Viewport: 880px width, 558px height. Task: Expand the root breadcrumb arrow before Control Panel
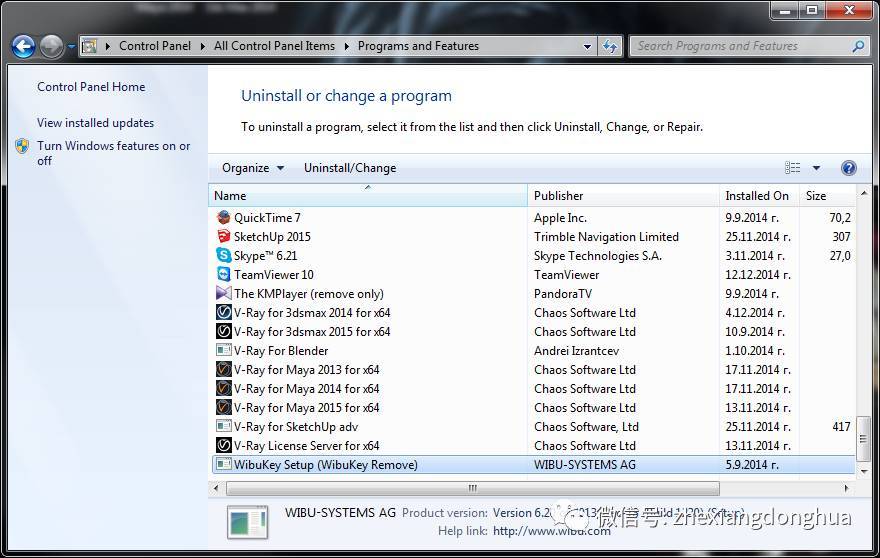pos(107,47)
